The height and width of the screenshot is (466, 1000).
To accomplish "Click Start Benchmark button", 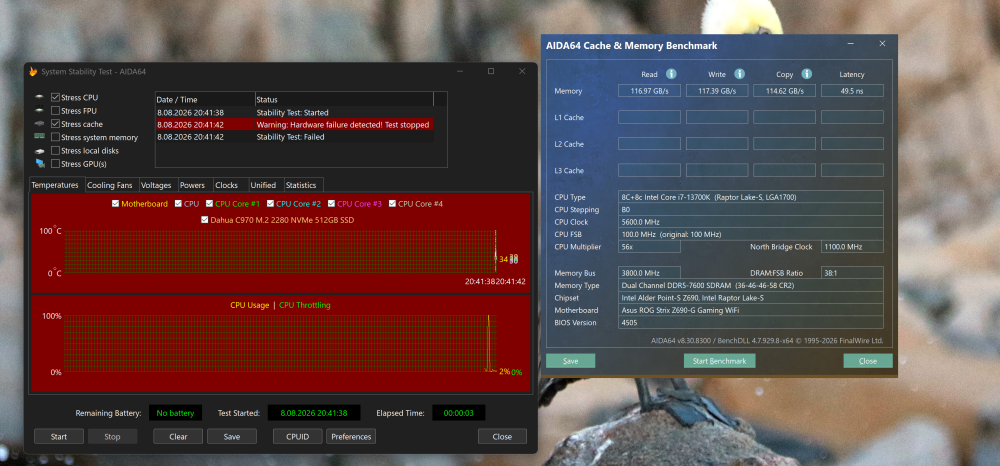I will 719,361.
